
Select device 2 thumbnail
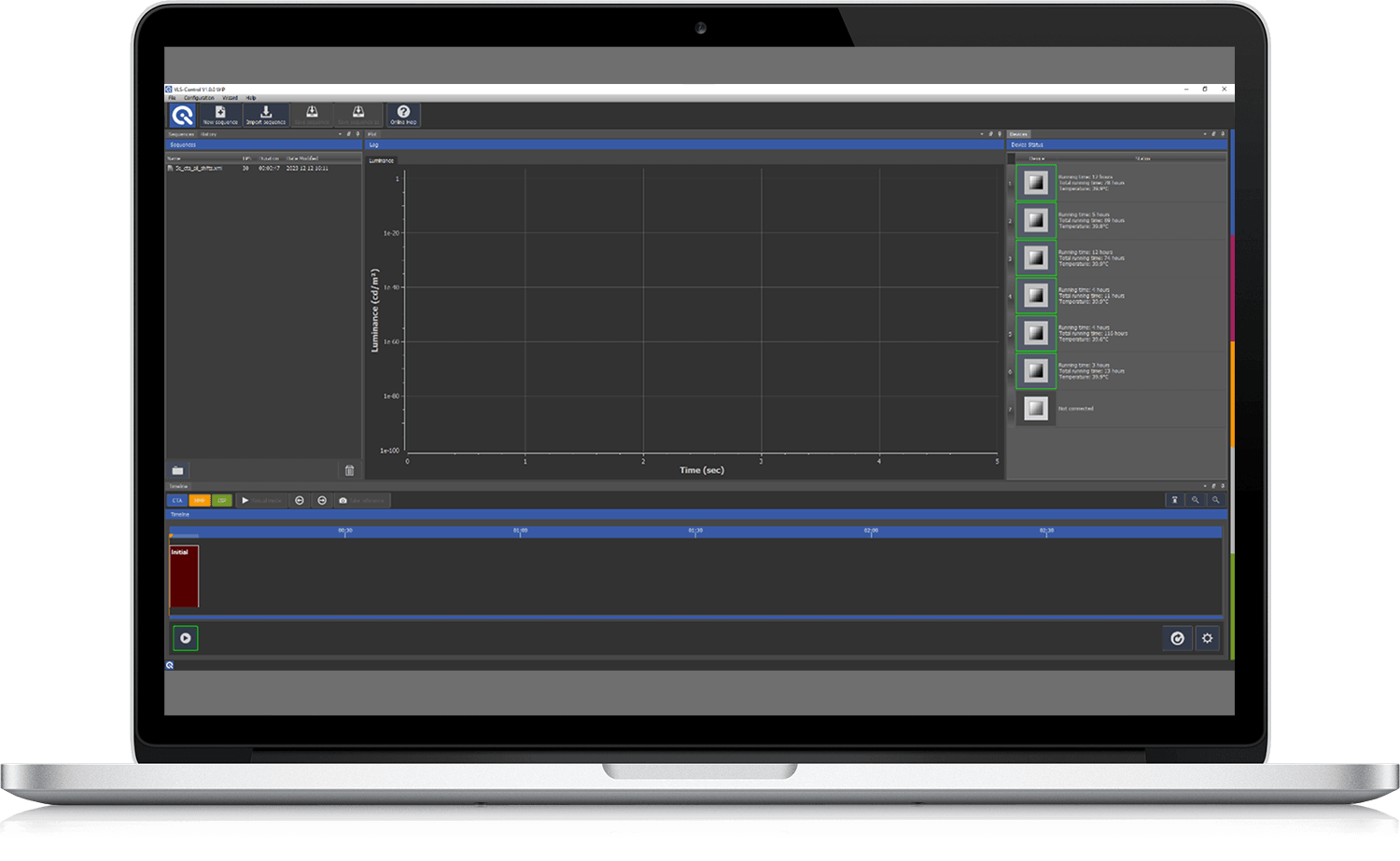tap(1036, 220)
